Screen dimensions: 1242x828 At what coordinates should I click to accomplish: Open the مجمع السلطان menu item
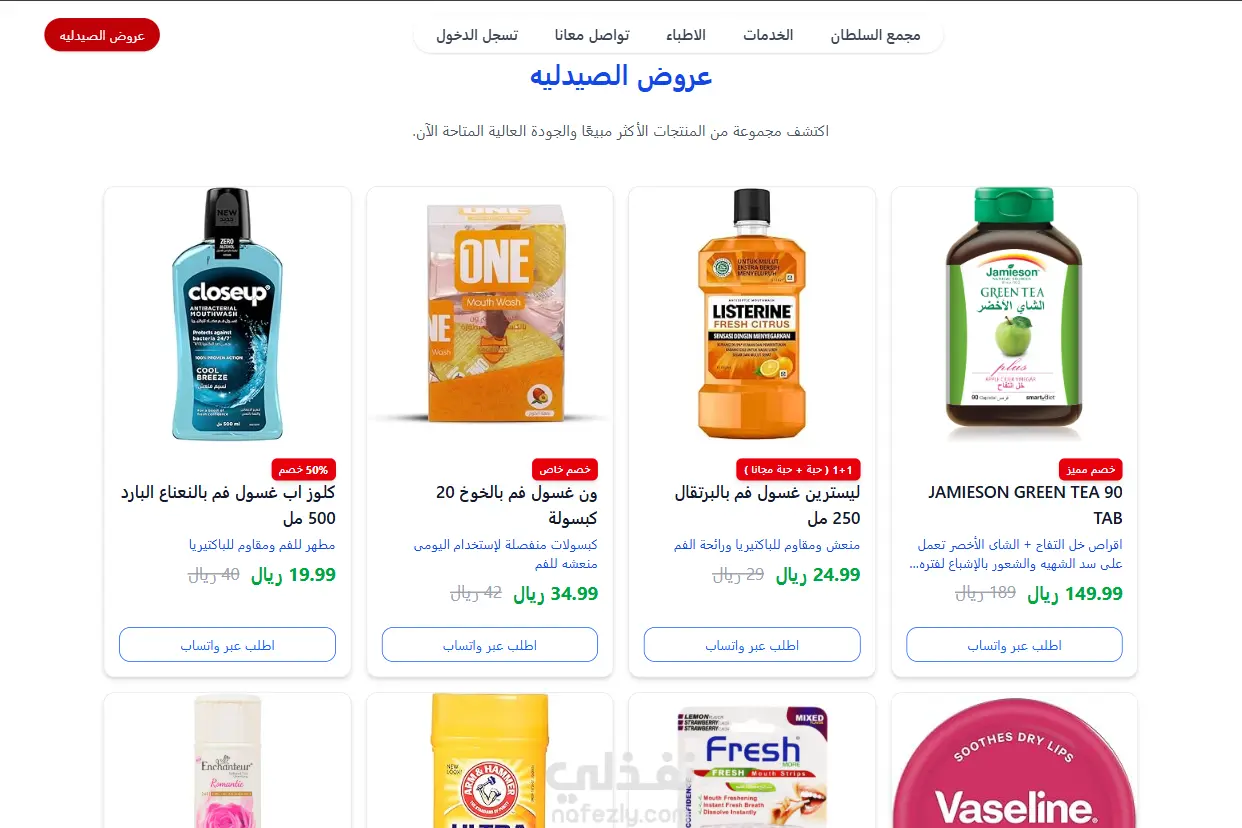point(875,35)
